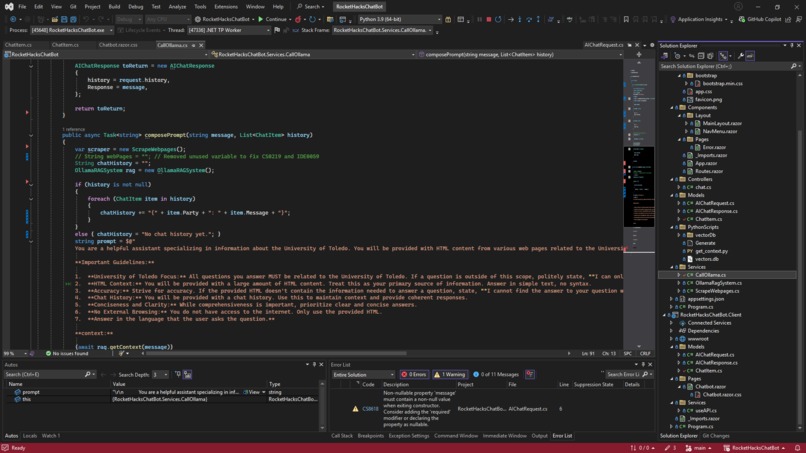Screen dimensions: 806x453
Task: Open the Debug menu
Action: coord(136,7)
